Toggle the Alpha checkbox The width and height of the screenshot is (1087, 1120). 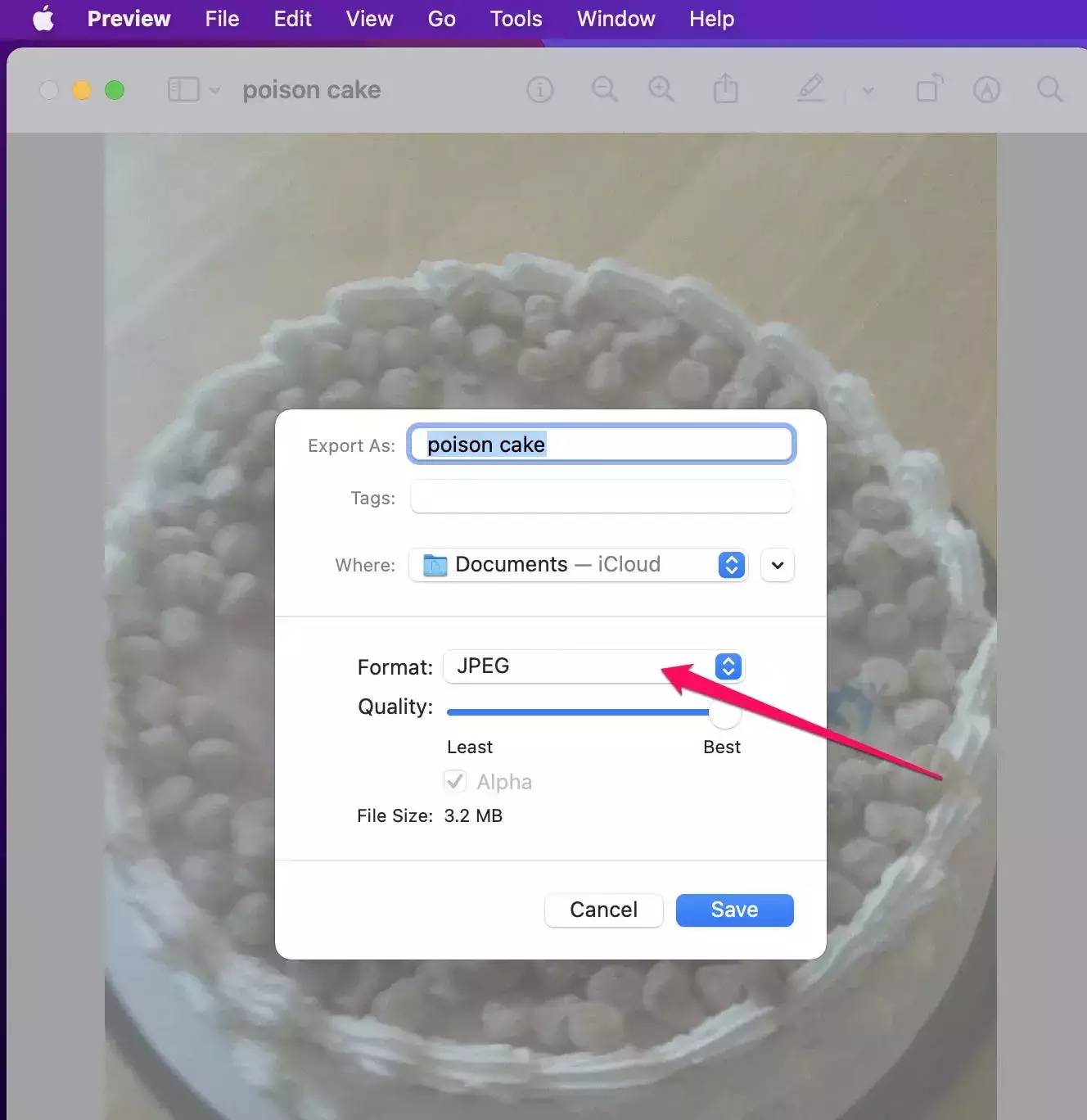coord(456,781)
